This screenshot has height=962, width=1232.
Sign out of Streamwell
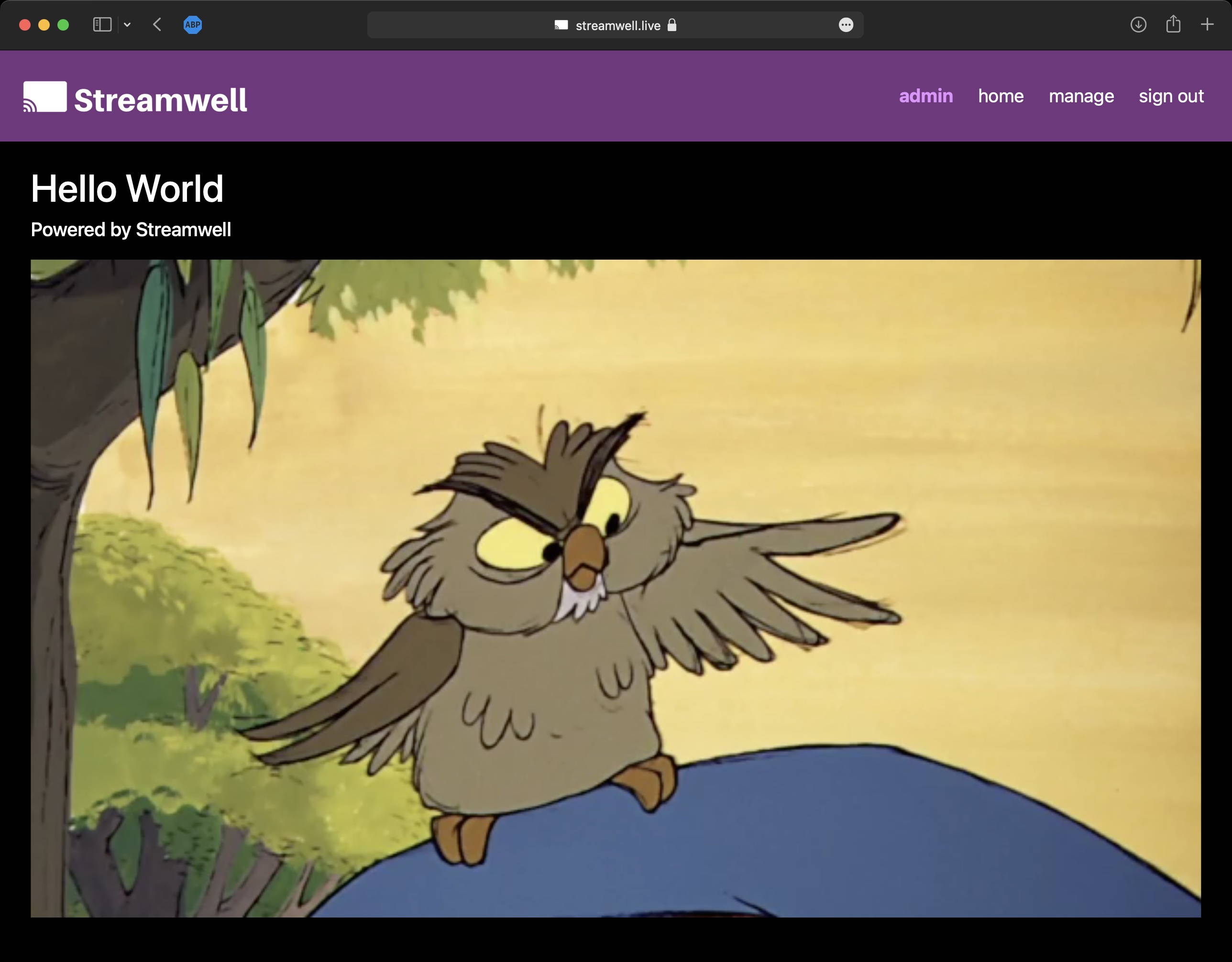[1171, 97]
